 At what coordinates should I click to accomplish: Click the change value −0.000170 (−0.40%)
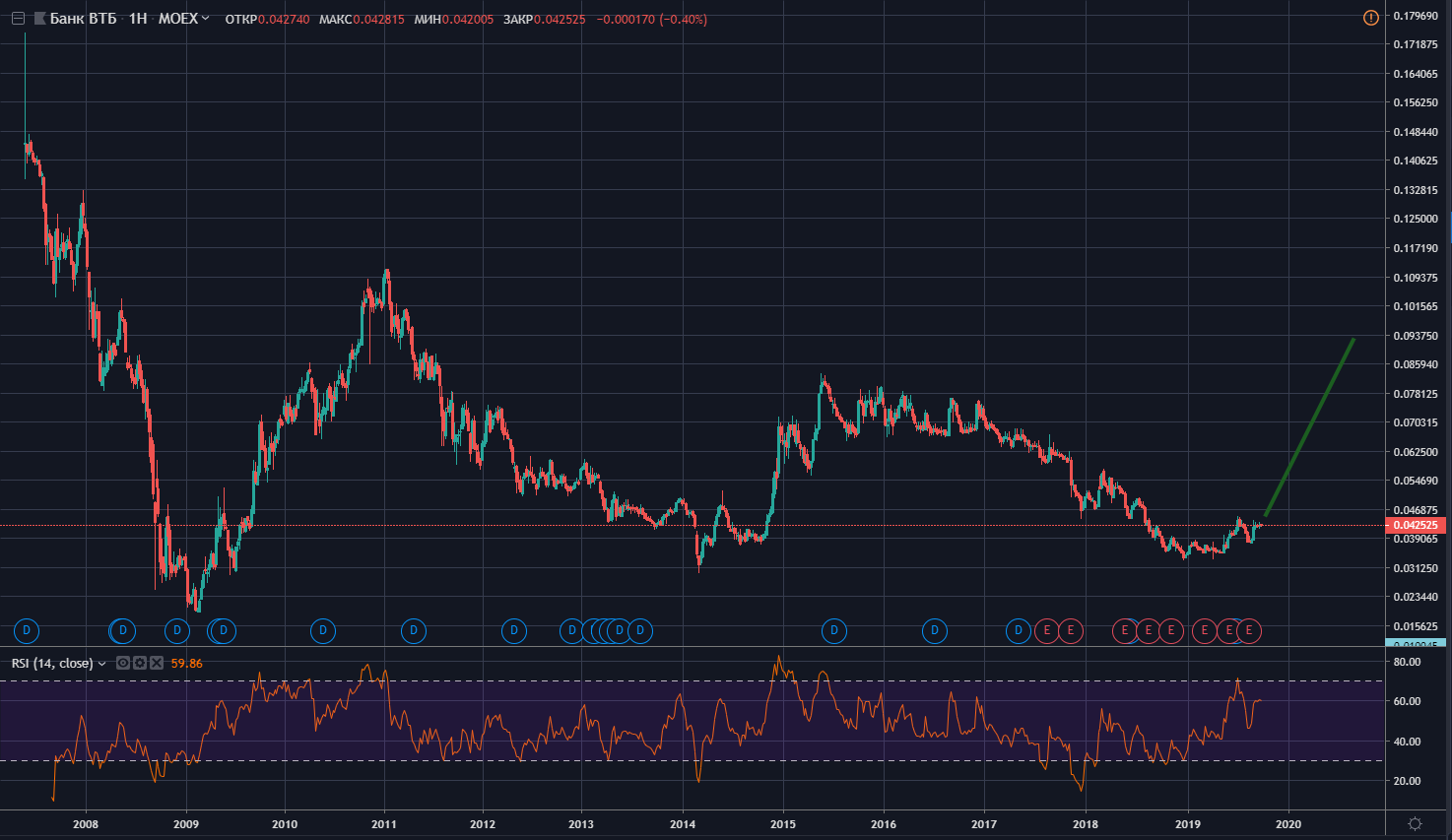coord(652,19)
